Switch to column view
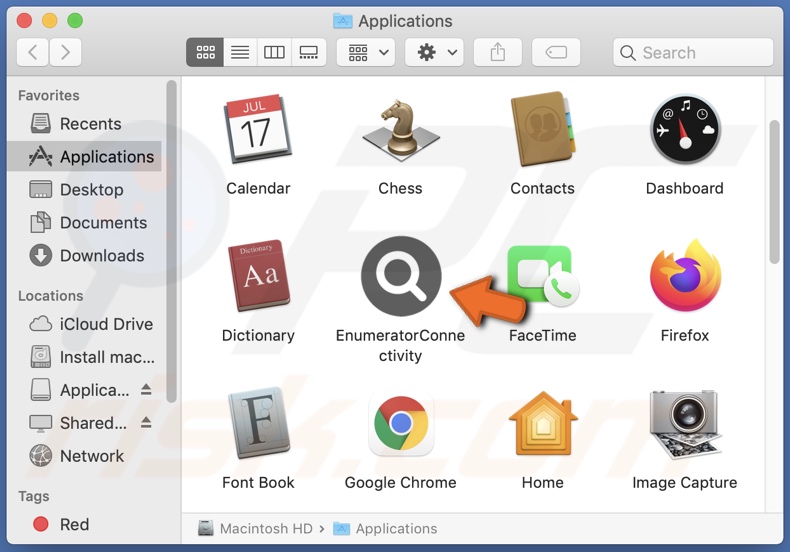 (x=274, y=52)
